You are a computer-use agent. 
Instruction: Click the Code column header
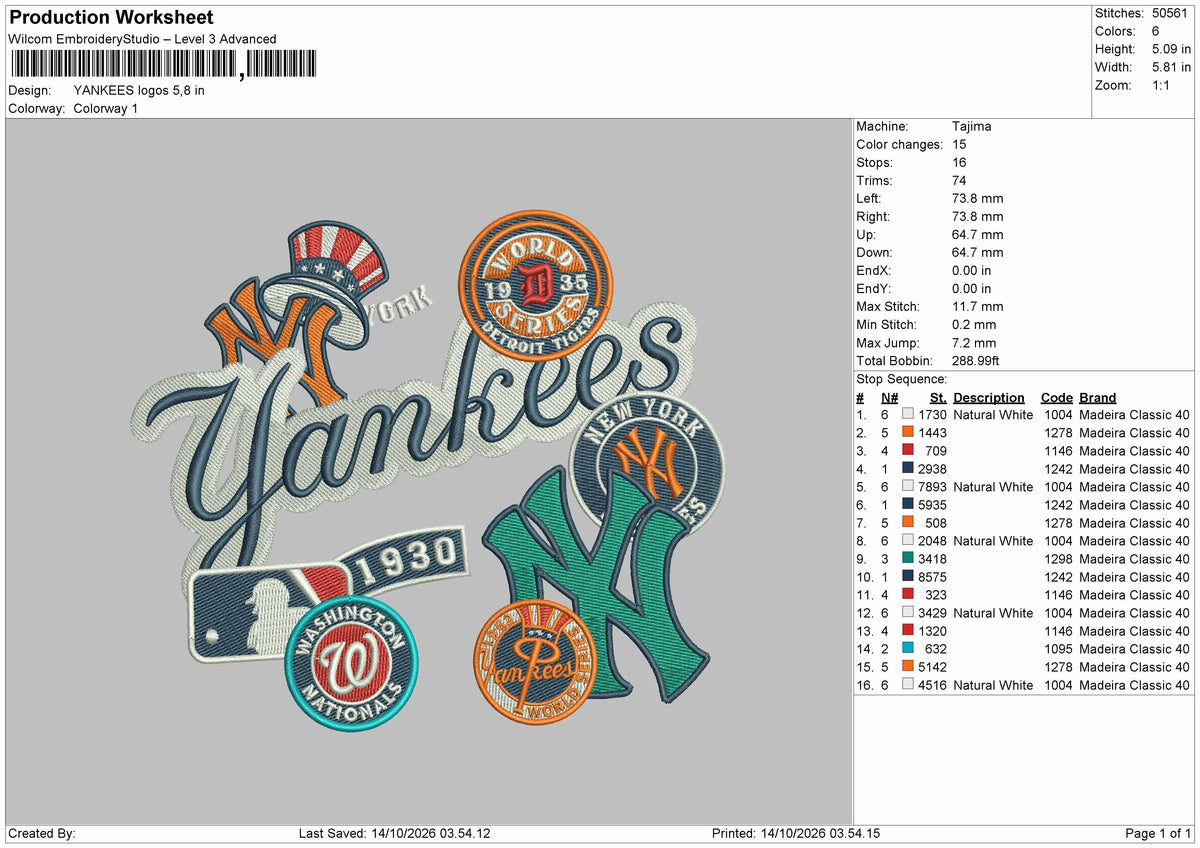1056,398
